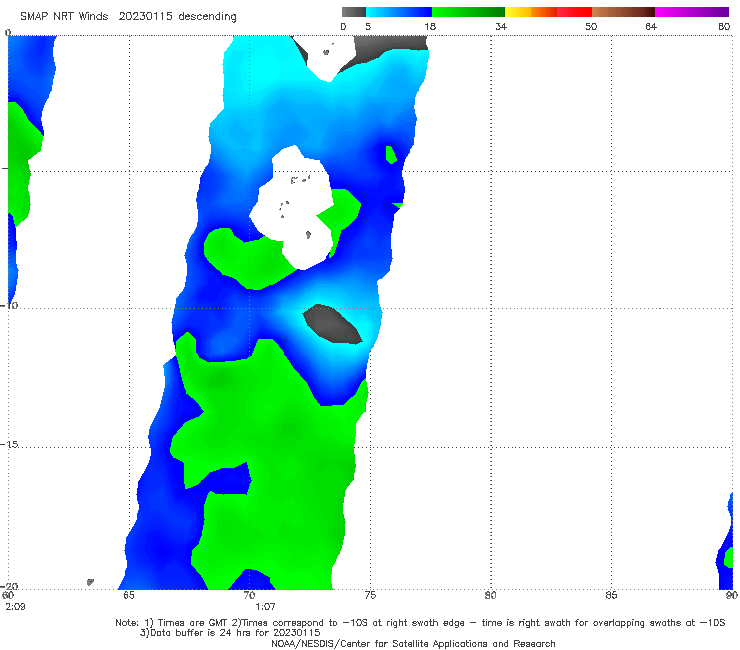Click the swath time label '1:07'
The width and height of the screenshot is (740, 650).
click(x=265, y=607)
